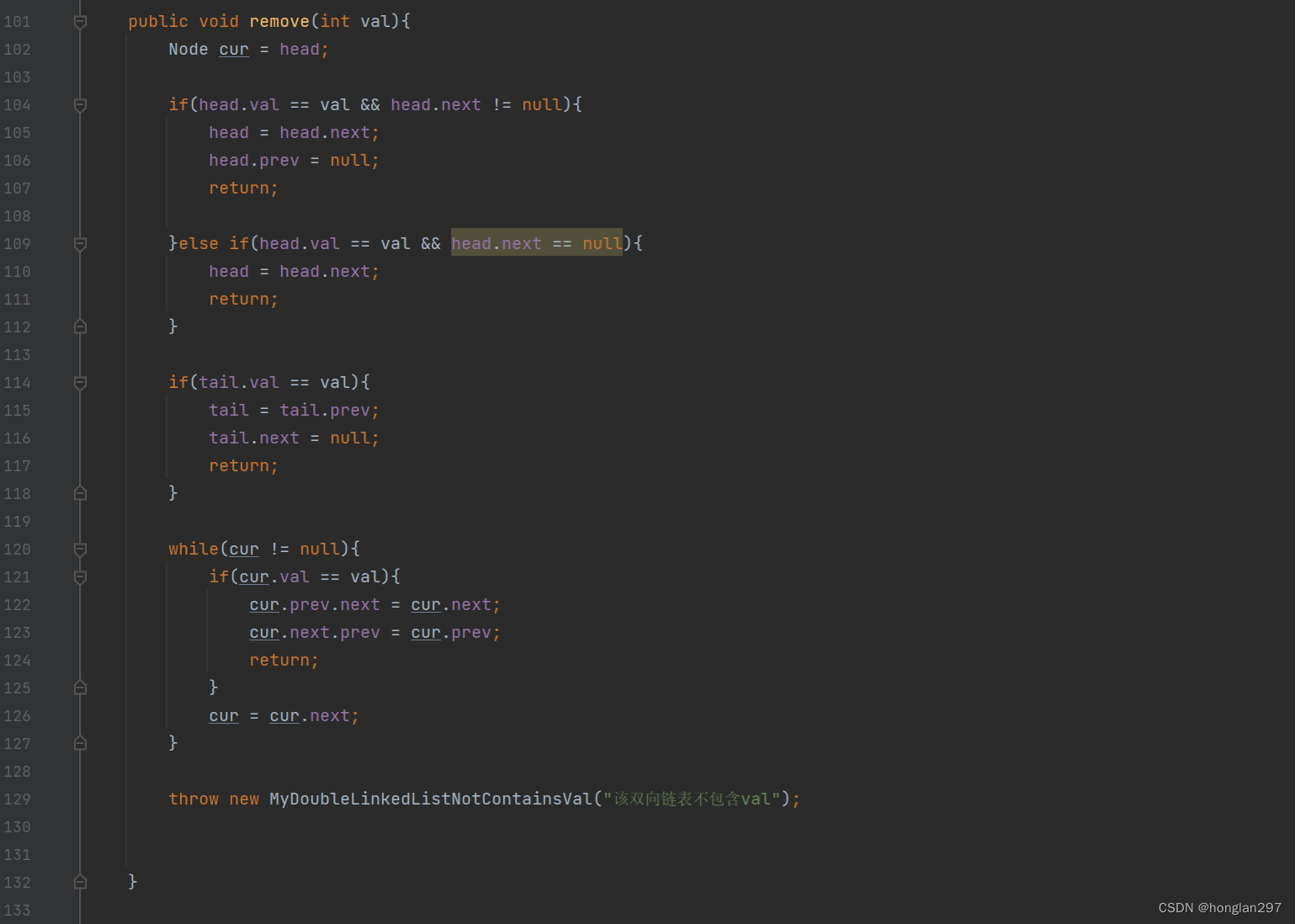Collapse the while loop at line 120
This screenshot has width=1295, height=924.
pyautogui.click(x=80, y=550)
